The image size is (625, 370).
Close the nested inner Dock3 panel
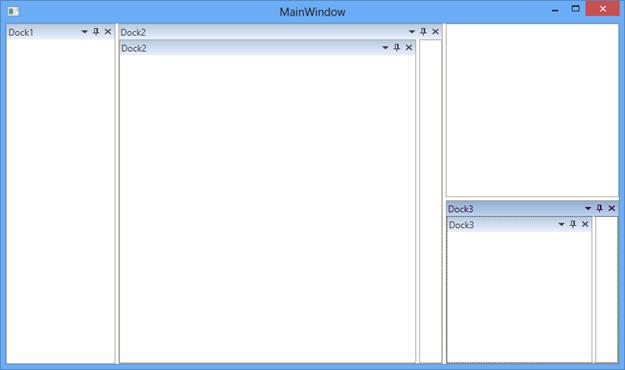pyautogui.click(x=585, y=224)
